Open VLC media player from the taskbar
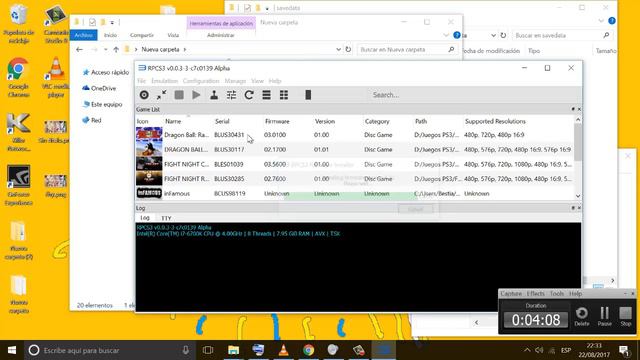The image size is (640, 360). (x=283, y=350)
